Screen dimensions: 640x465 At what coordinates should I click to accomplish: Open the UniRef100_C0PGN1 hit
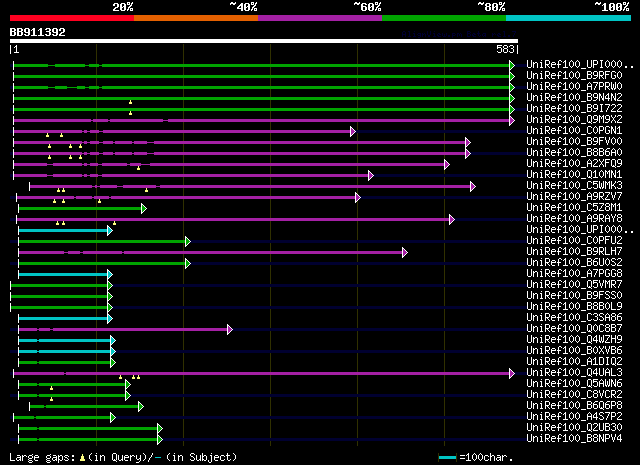point(574,131)
